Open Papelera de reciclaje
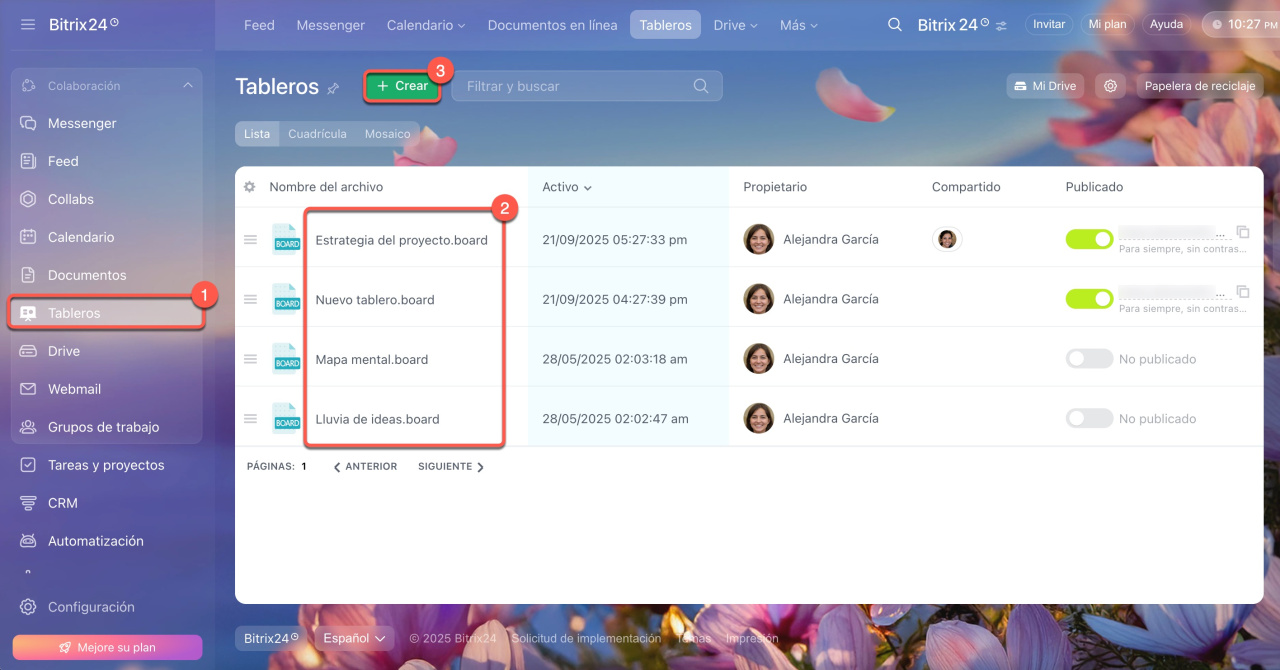1280x670 pixels. click(1199, 86)
